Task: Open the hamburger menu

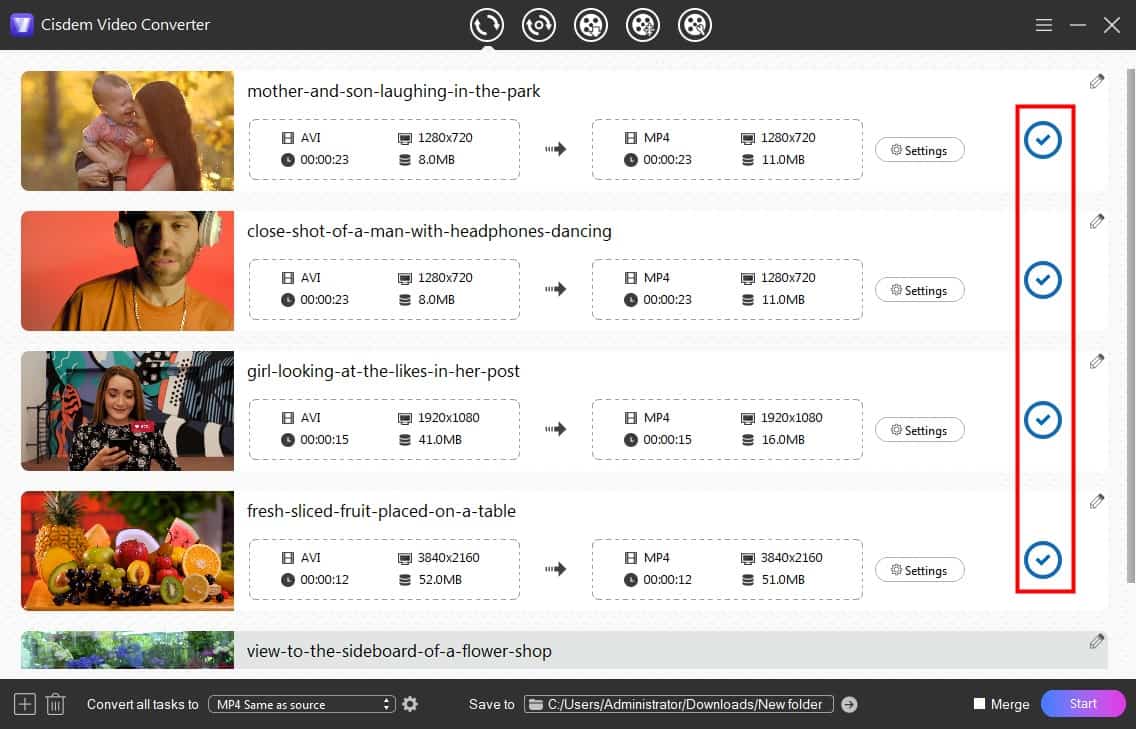Action: [x=1043, y=25]
